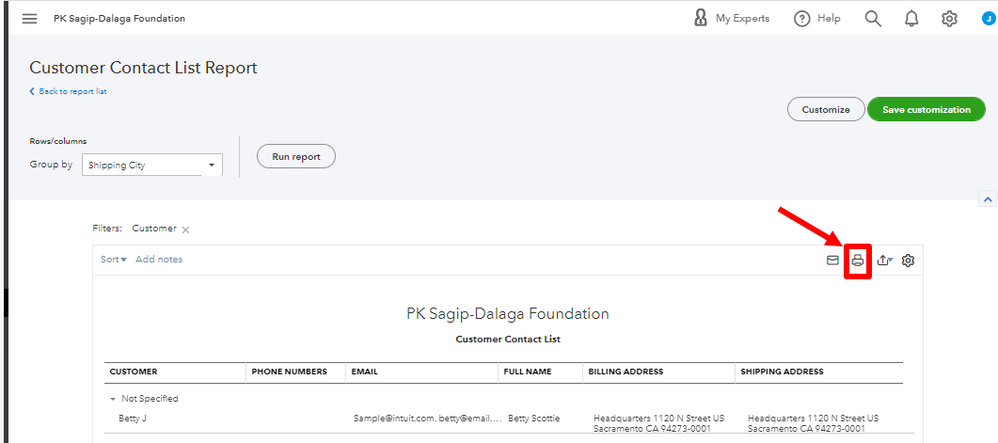
Task: Print the Customer Contact List report
Action: point(857,261)
